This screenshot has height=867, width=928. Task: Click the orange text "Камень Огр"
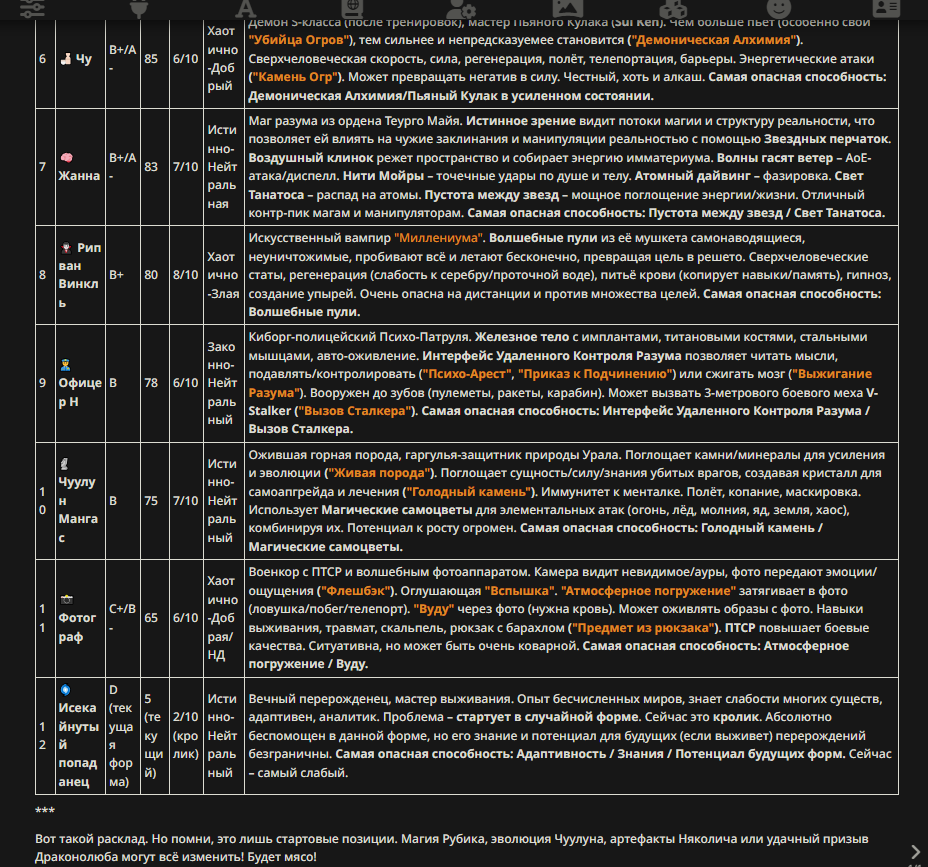[295, 77]
